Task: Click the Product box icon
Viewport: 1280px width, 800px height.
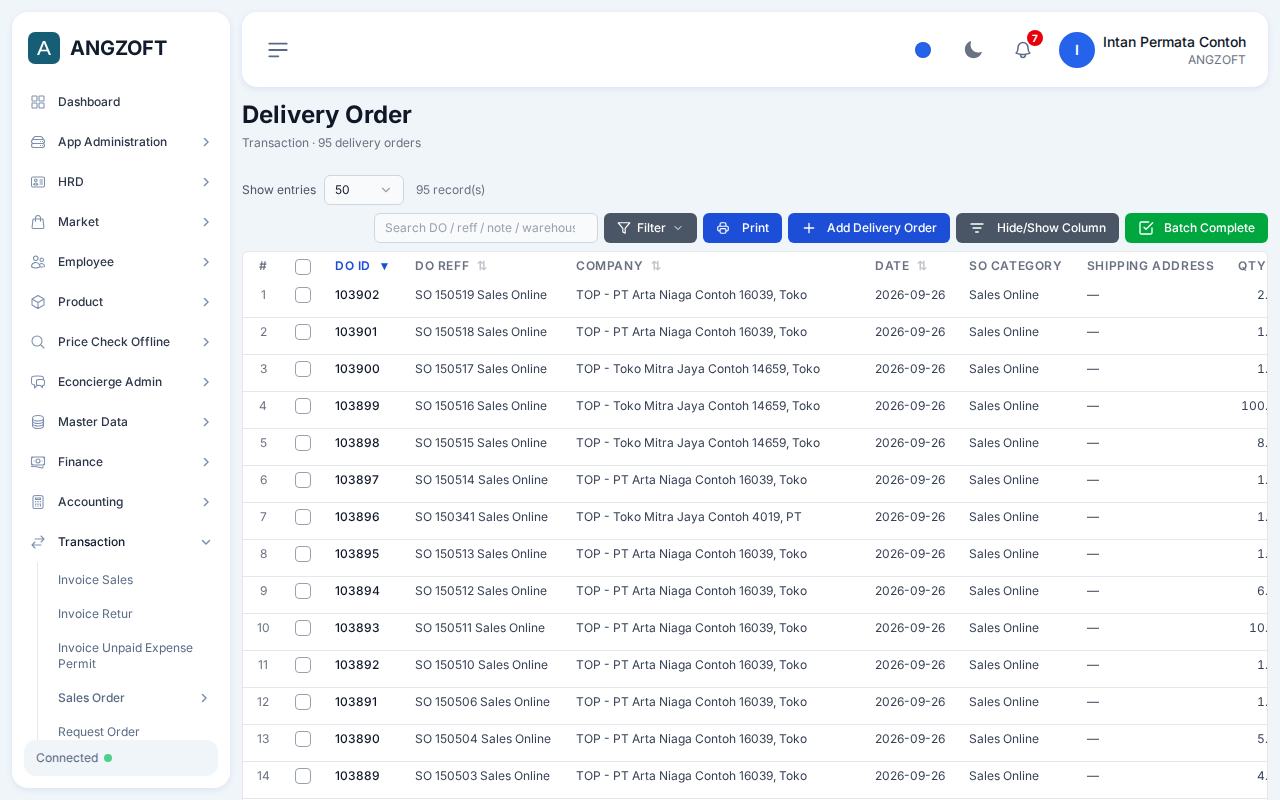Action: pos(38,302)
